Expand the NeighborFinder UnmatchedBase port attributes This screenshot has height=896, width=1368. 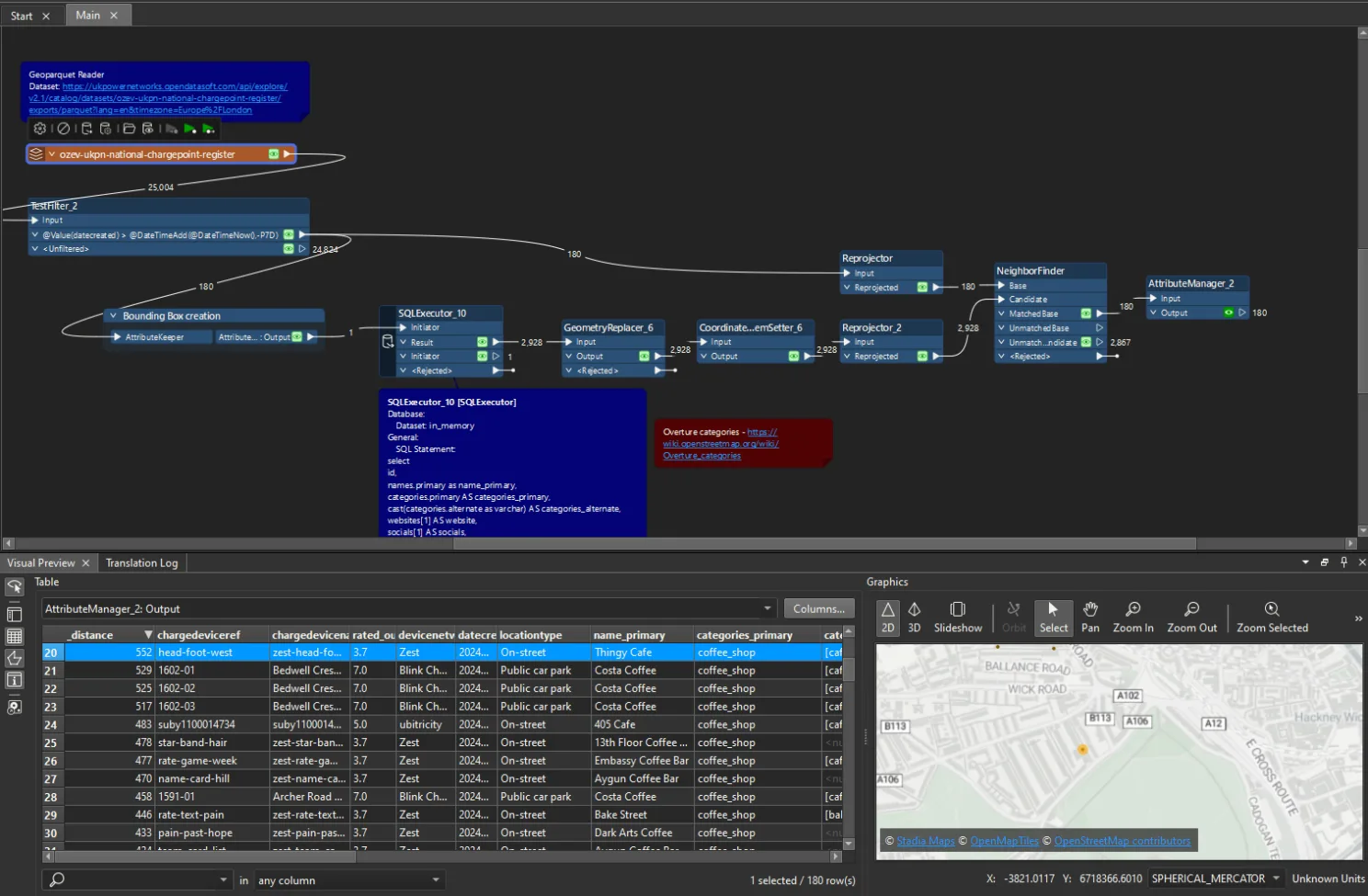point(1001,328)
